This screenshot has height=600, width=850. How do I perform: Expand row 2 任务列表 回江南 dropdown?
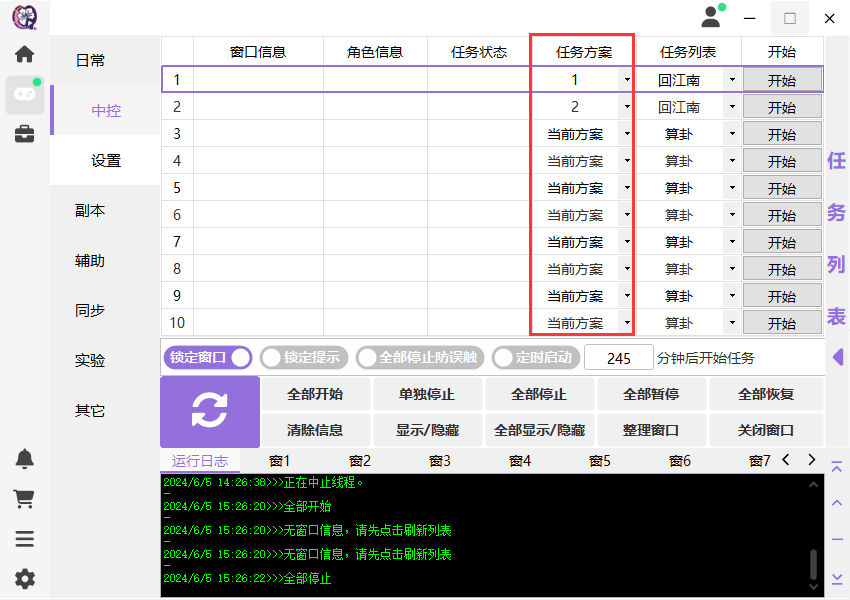(x=732, y=107)
